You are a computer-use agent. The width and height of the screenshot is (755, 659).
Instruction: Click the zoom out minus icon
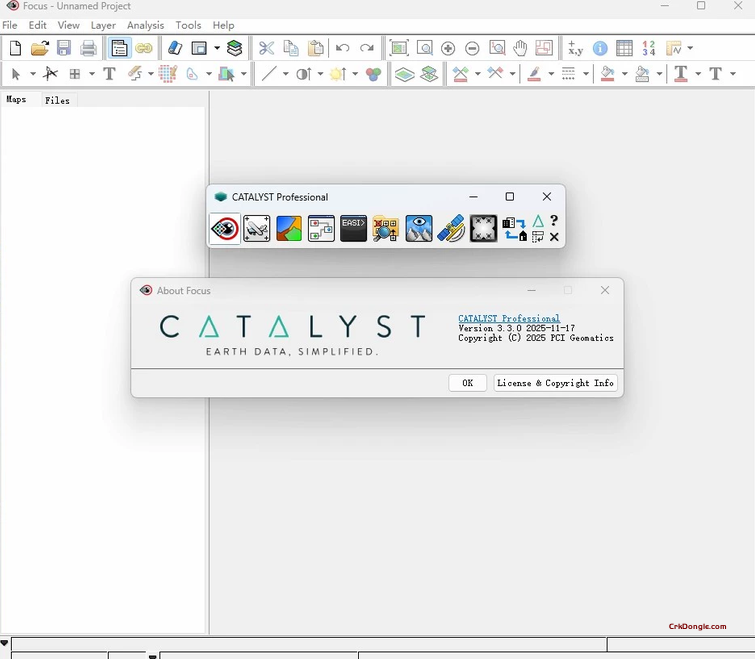[472, 48]
